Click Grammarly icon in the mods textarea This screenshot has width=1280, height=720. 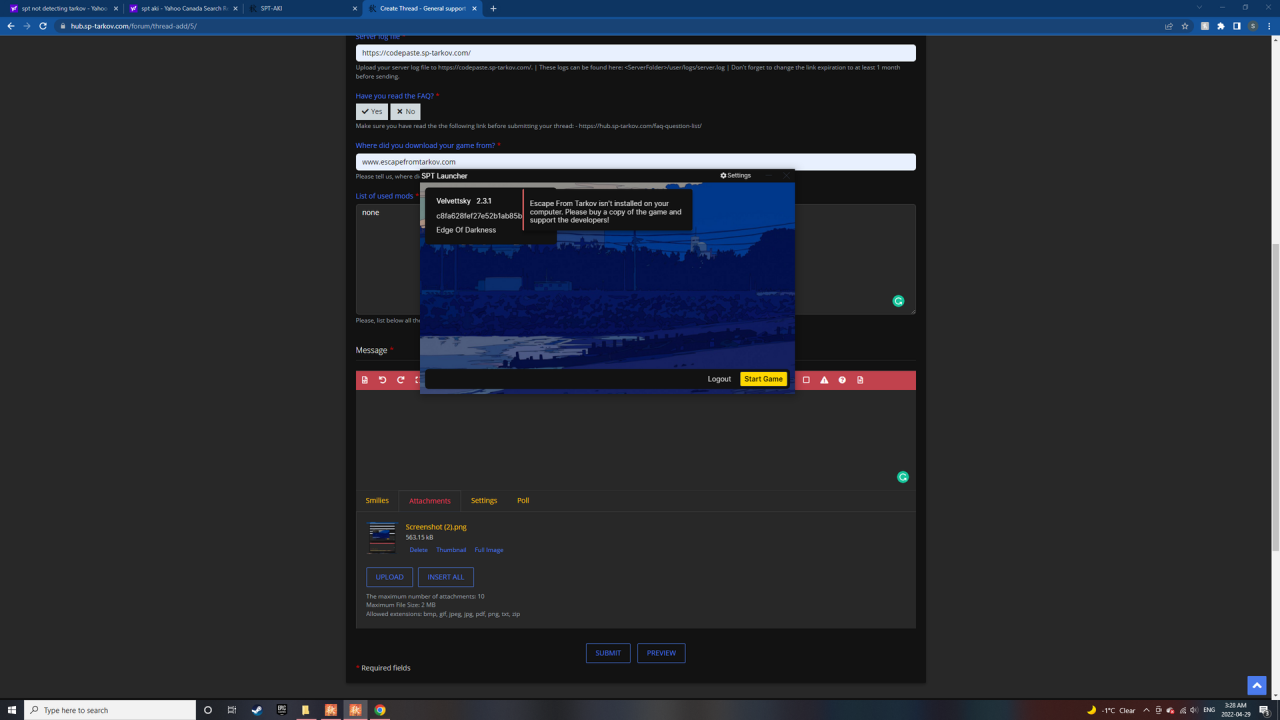[x=898, y=301]
